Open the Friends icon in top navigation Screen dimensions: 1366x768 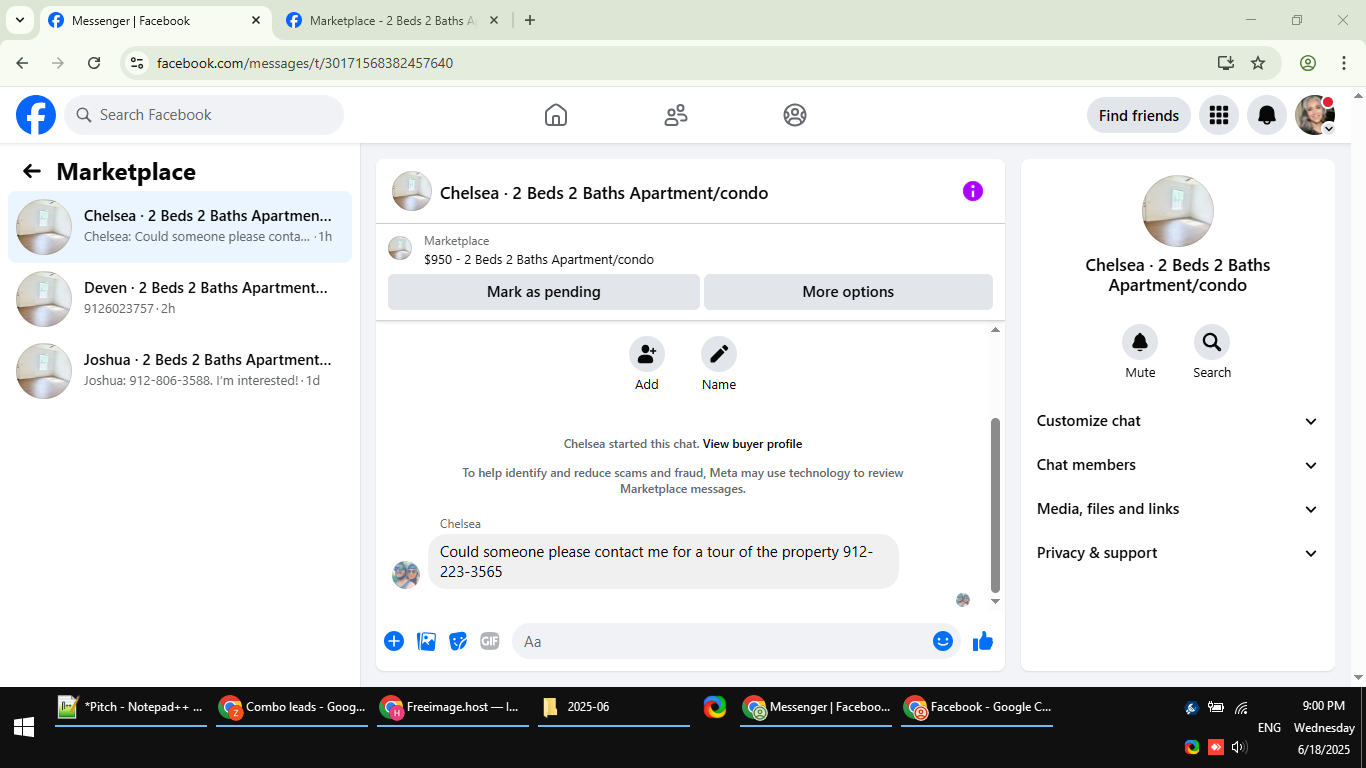tap(676, 115)
